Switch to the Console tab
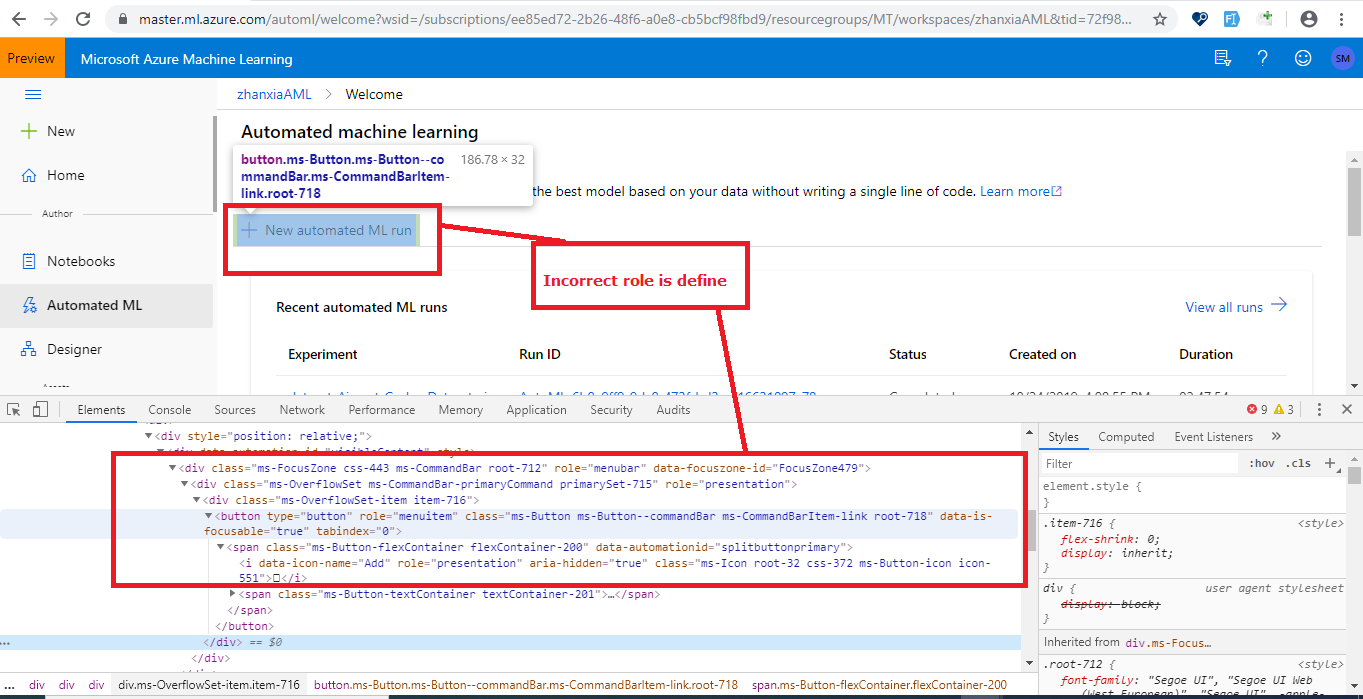Image resolution: width=1363 pixels, height=699 pixels. click(169, 409)
